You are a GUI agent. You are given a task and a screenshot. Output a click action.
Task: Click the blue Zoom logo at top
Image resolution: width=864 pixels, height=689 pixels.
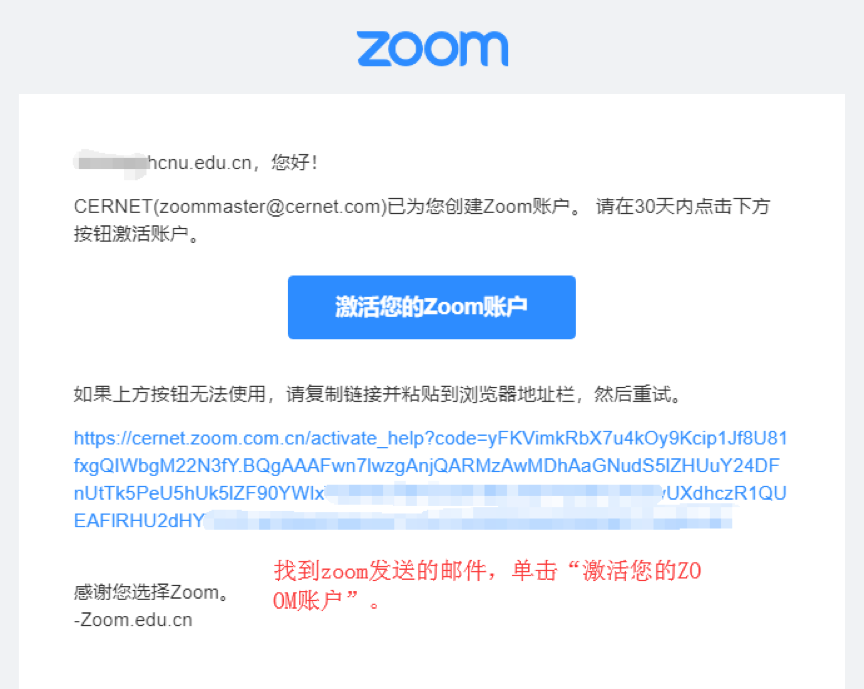[433, 49]
